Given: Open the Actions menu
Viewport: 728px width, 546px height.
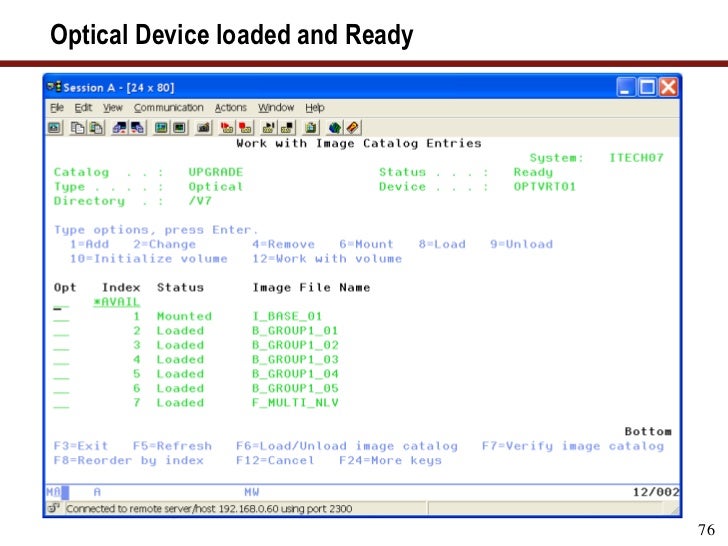Looking at the screenshot, I should (x=230, y=108).
